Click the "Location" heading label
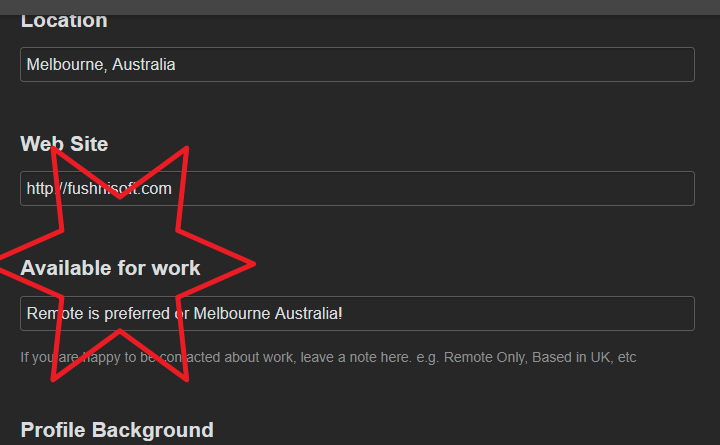Viewport: 720px width, 445px height. click(64, 20)
